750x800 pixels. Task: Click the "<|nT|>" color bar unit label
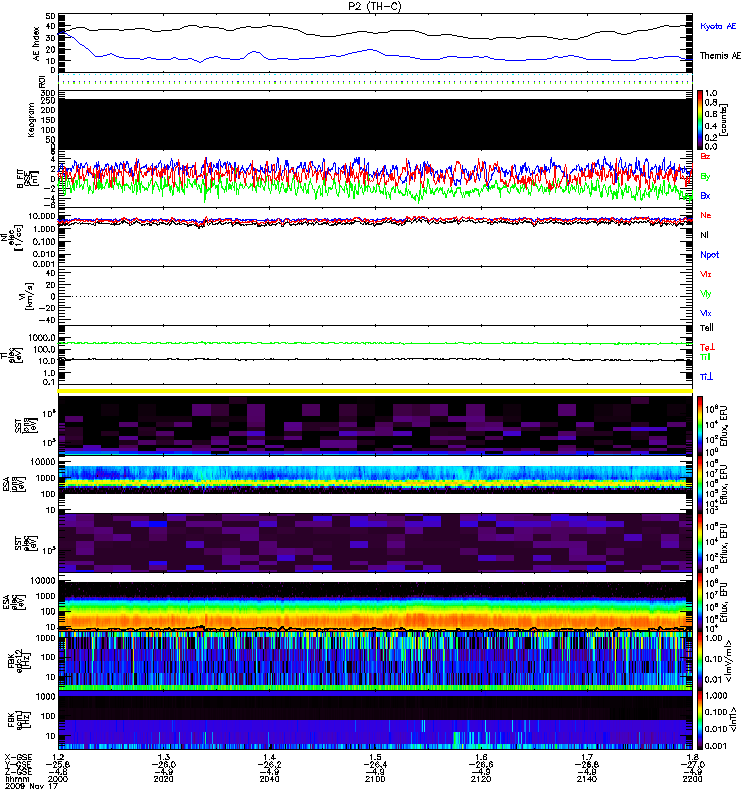(x=734, y=719)
